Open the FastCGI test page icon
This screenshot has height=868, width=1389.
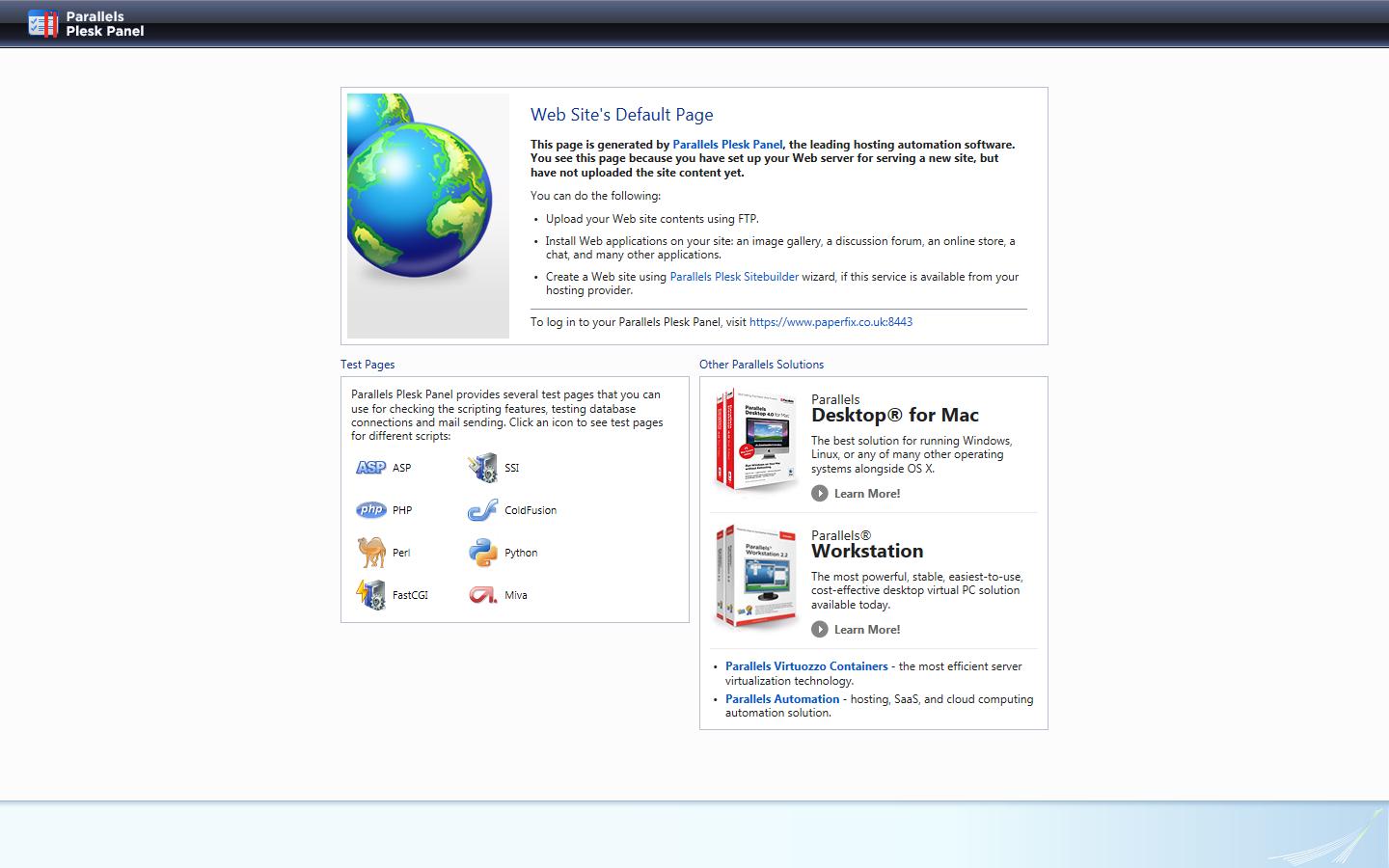372,594
